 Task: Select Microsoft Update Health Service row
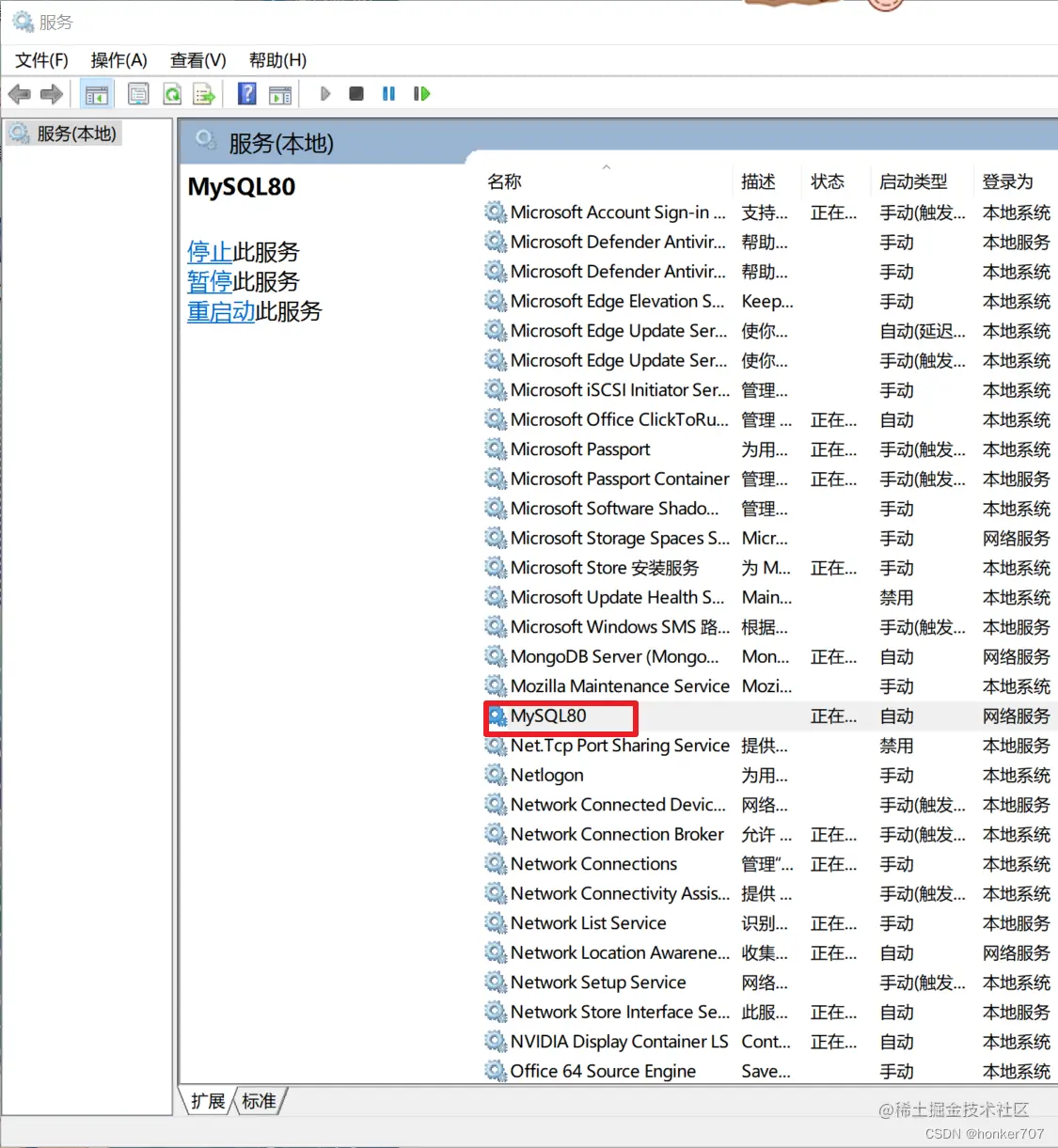tap(769, 597)
